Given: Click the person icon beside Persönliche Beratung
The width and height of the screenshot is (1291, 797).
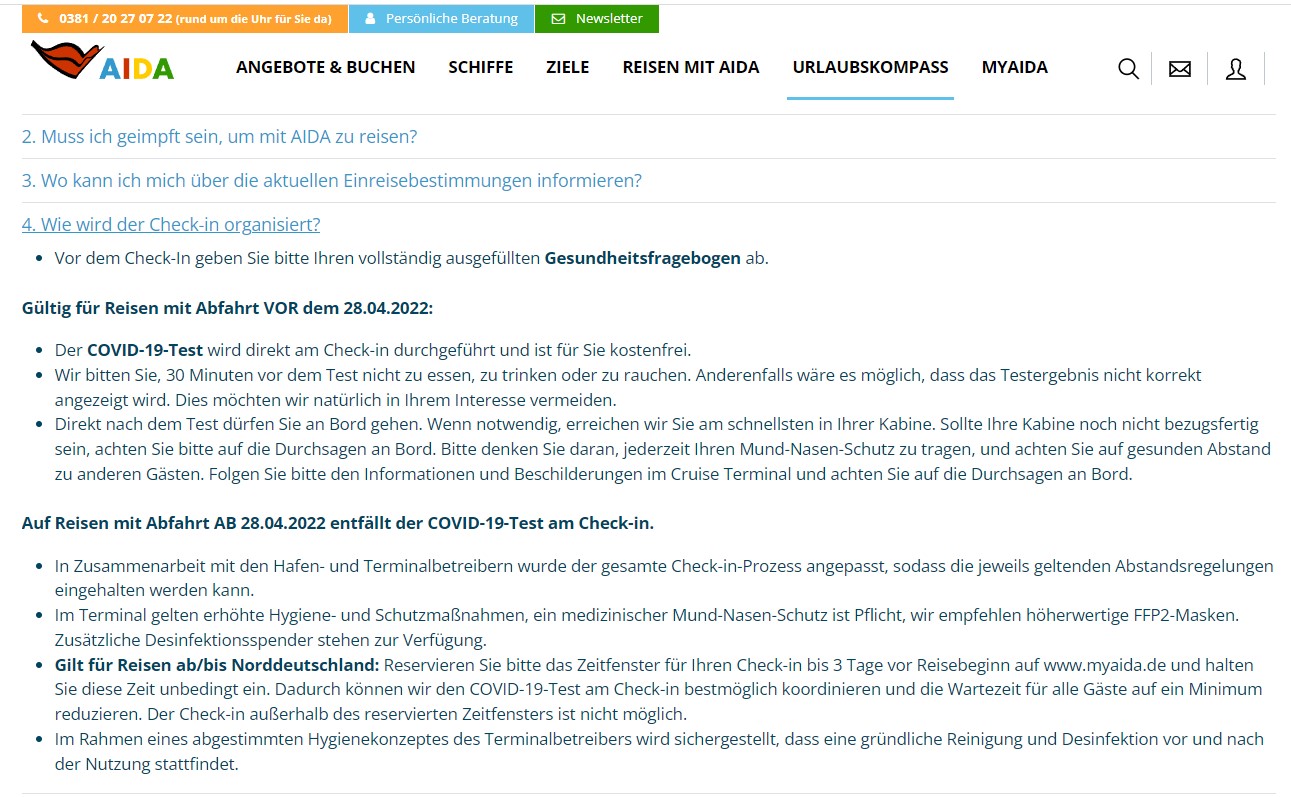Looking at the screenshot, I should pos(370,19).
